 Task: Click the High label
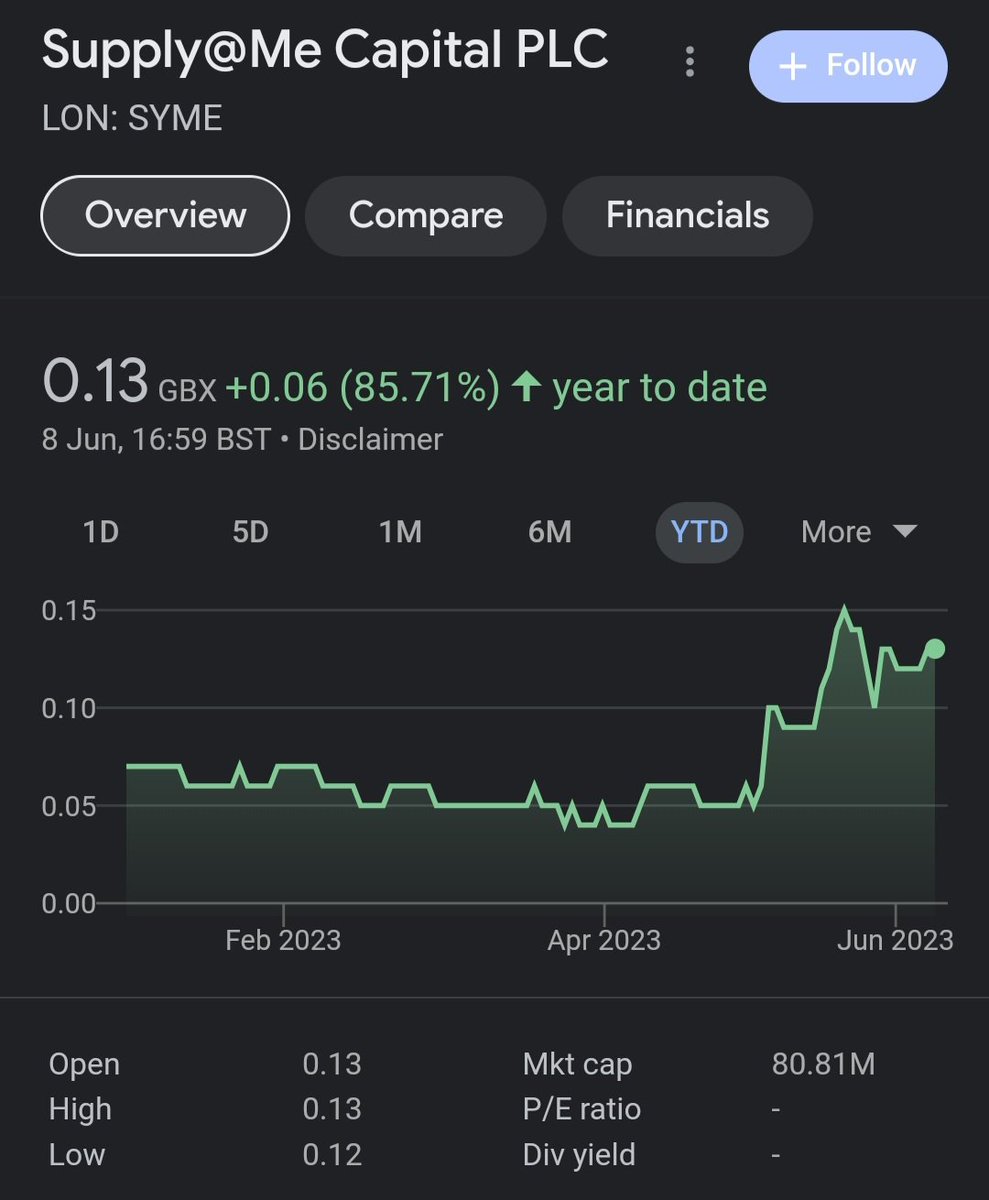coord(80,1109)
